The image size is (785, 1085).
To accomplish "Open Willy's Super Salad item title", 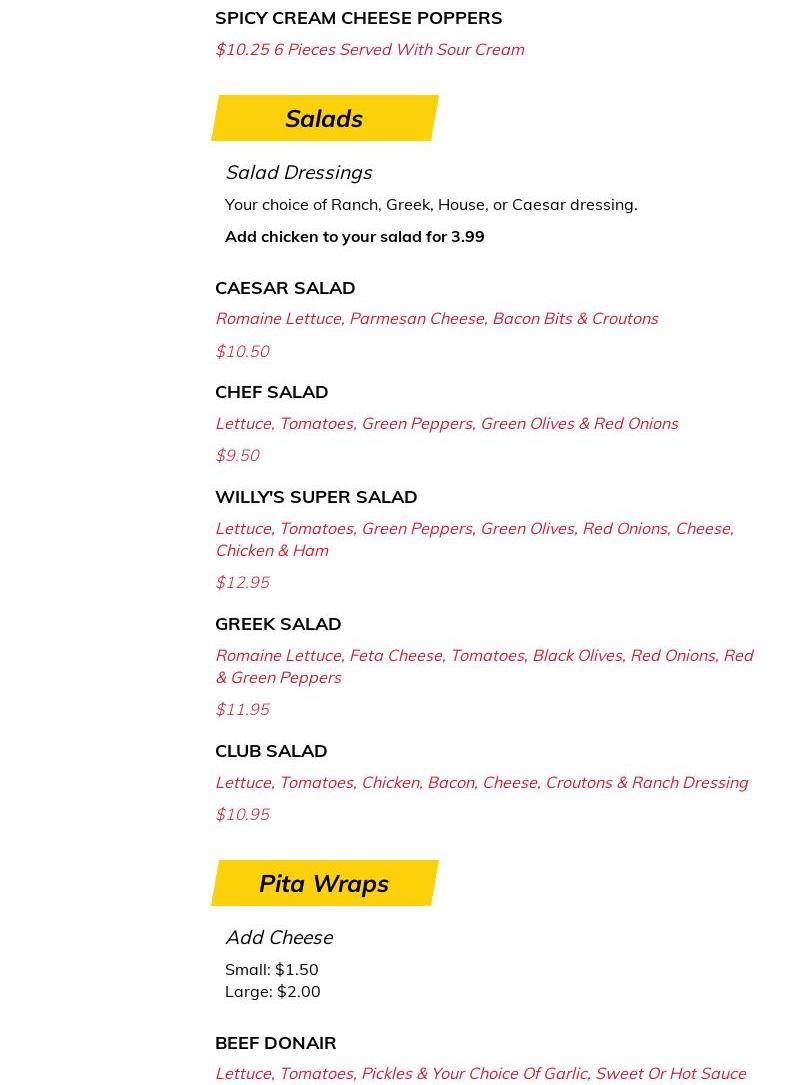I will 316,496.
